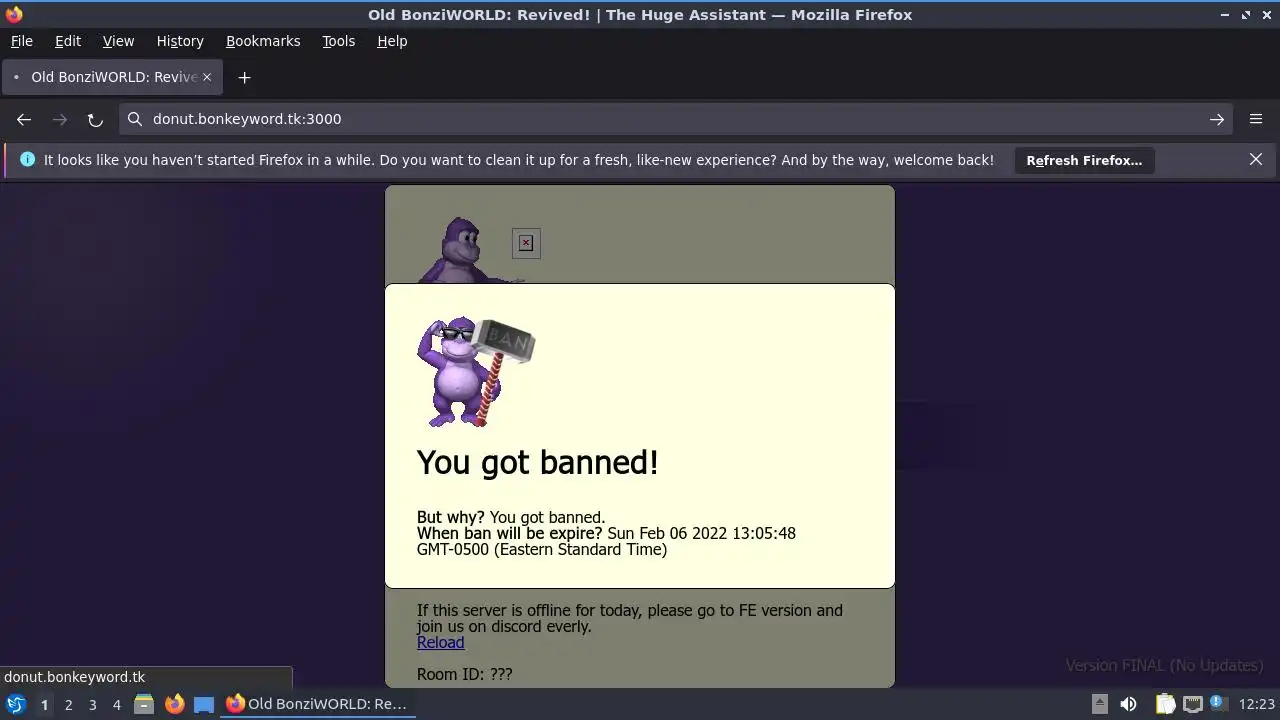The height and width of the screenshot is (720, 1280).
Task: Reload the page using the toolbar refresh icon
Action: 95,119
